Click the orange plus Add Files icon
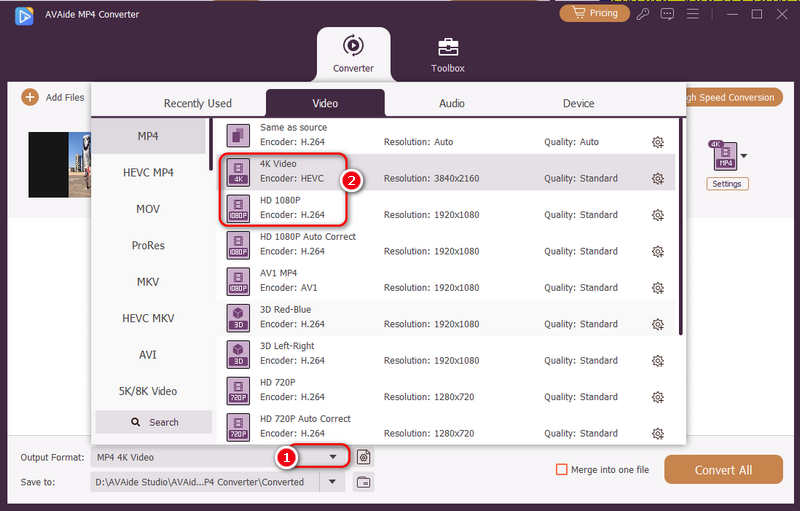This screenshot has width=800, height=511. [x=30, y=97]
